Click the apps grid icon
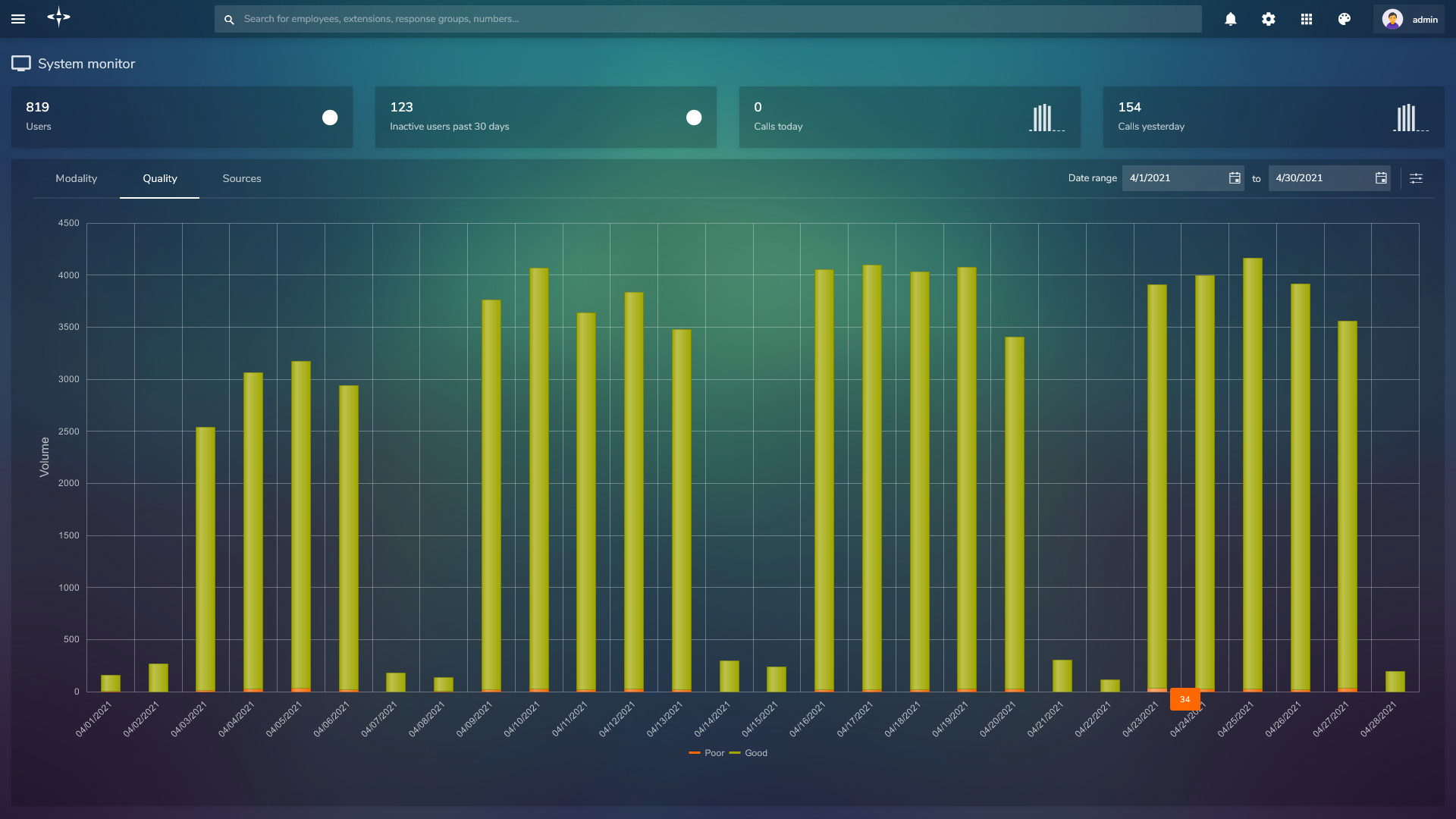1456x819 pixels. point(1306,19)
